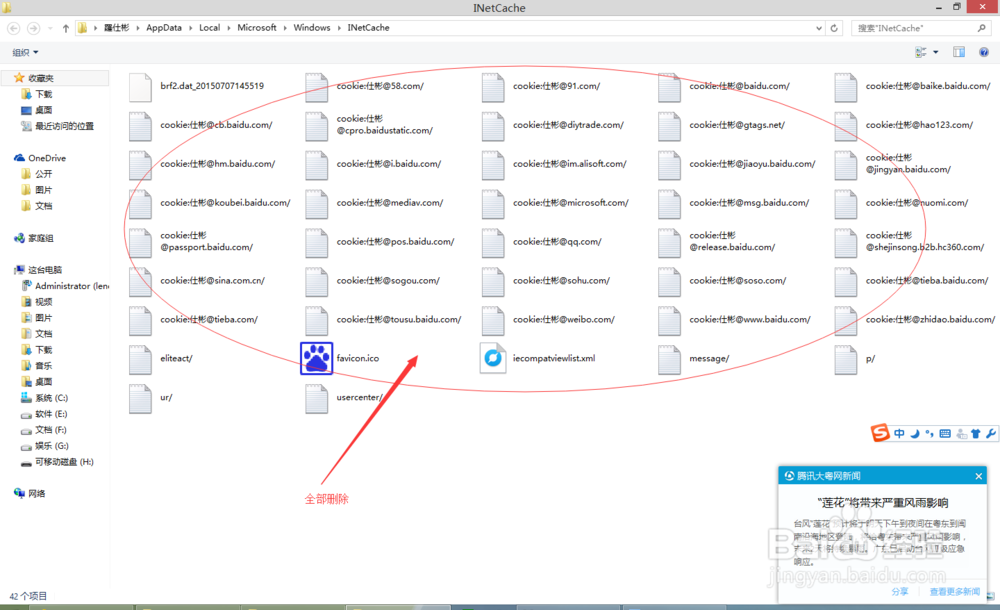Open 娱乐 (G:) drive in sidebar

[52, 445]
